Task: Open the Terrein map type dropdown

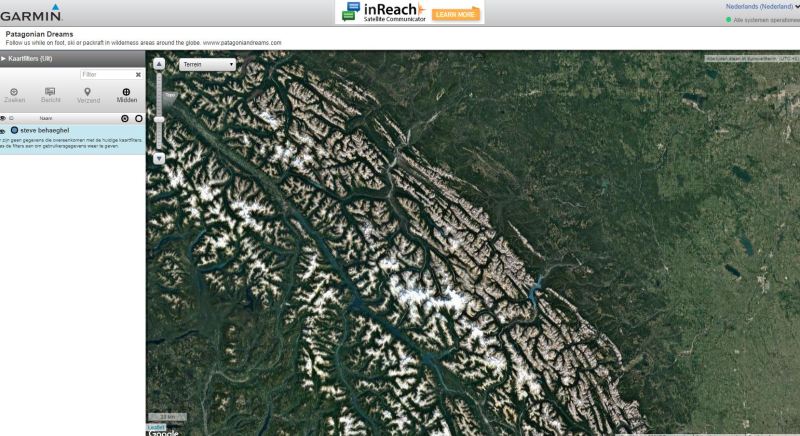Action: [x=208, y=65]
